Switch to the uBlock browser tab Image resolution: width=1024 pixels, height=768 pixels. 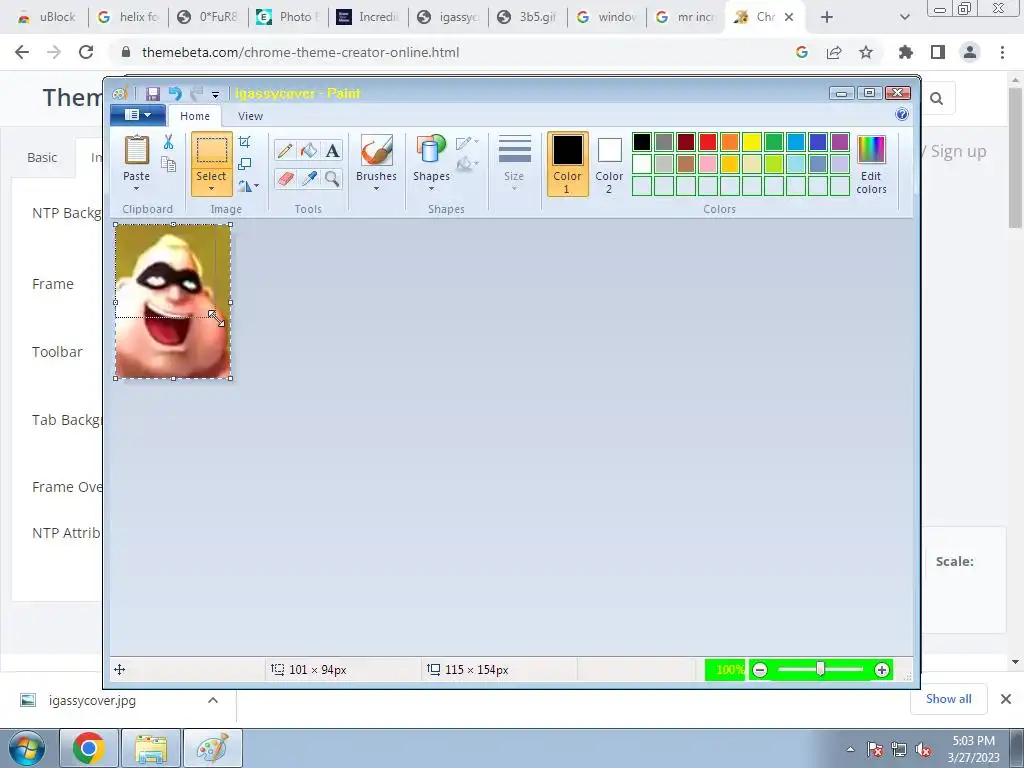(x=47, y=17)
